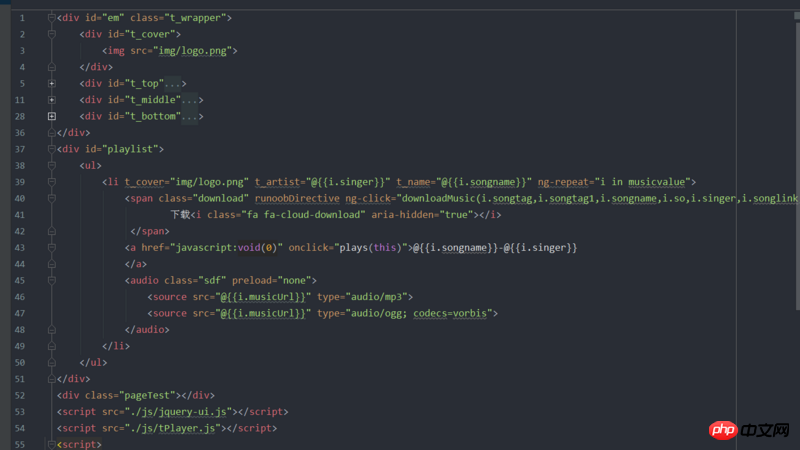Screen dimensions: 800x450
Task: Click the musicvalue identifier on line 39
Action: click(x=656, y=182)
